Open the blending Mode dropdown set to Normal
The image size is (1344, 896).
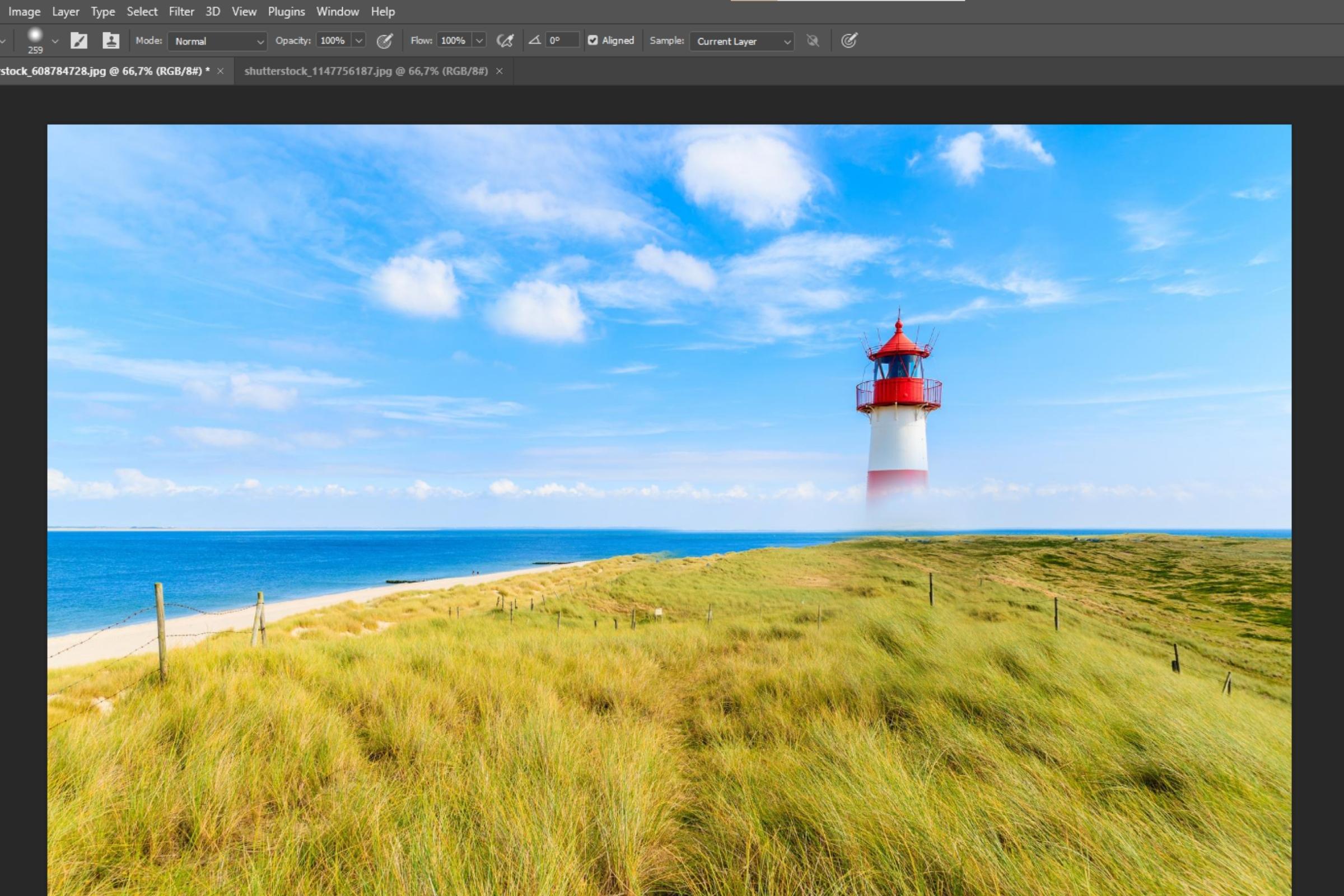point(217,41)
